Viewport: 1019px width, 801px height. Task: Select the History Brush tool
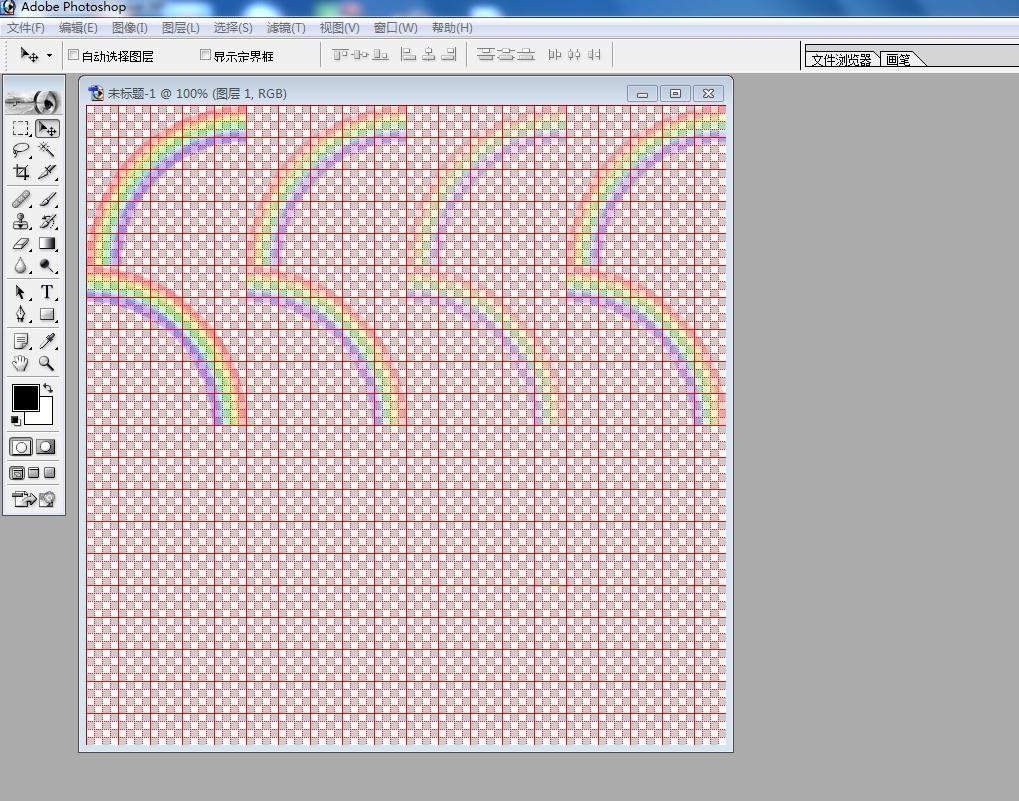pos(47,222)
